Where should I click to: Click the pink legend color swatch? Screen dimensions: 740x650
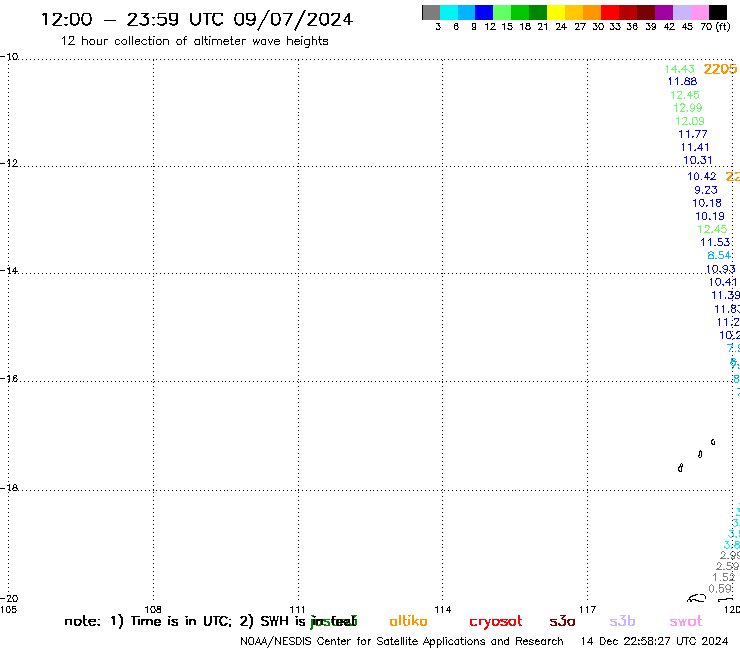click(x=699, y=12)
